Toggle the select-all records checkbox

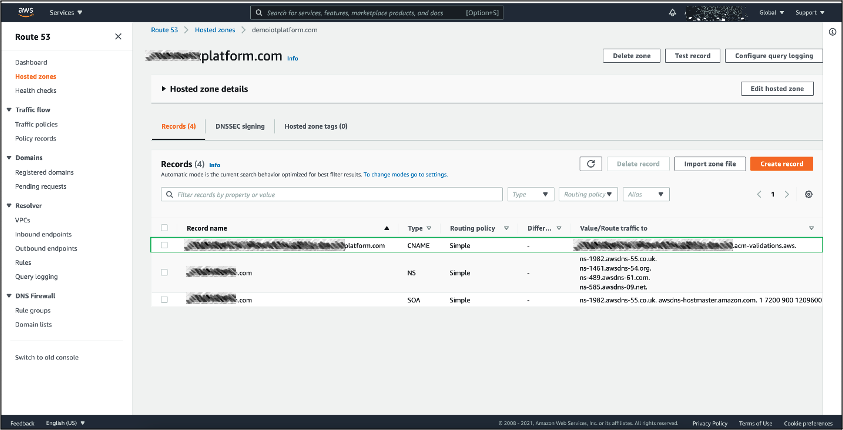pyautogui.click(x=165, y=228)
